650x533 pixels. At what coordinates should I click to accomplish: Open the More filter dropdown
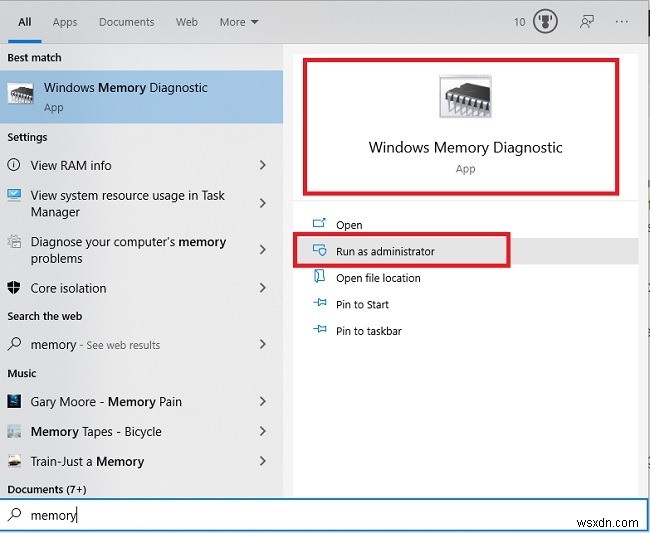pos(239,22)
